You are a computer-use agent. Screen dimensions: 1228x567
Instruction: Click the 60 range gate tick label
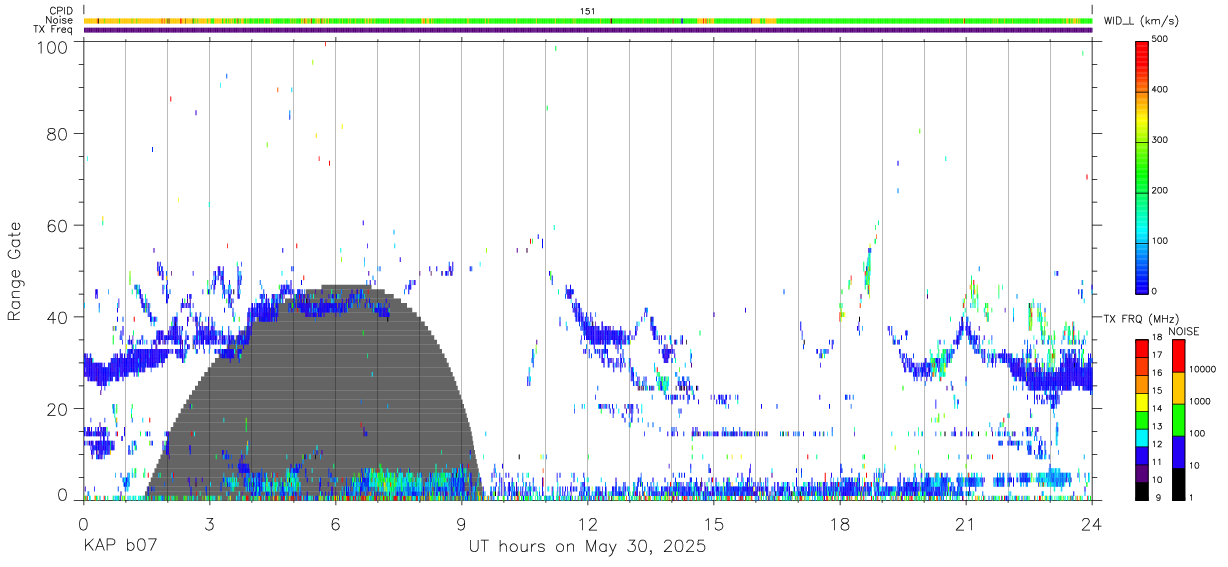(58, 225)
